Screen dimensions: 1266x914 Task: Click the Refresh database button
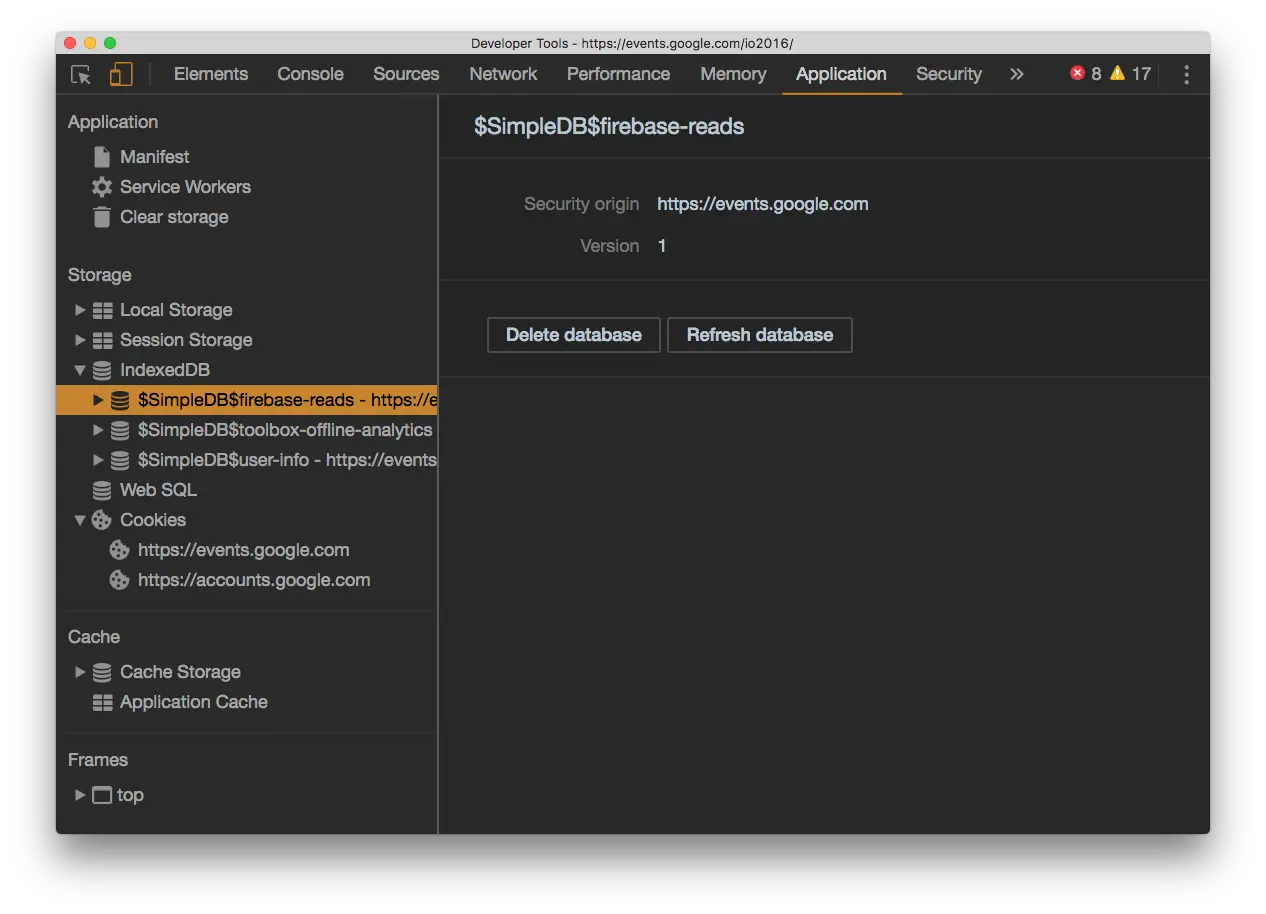click(x=760, y=335)
